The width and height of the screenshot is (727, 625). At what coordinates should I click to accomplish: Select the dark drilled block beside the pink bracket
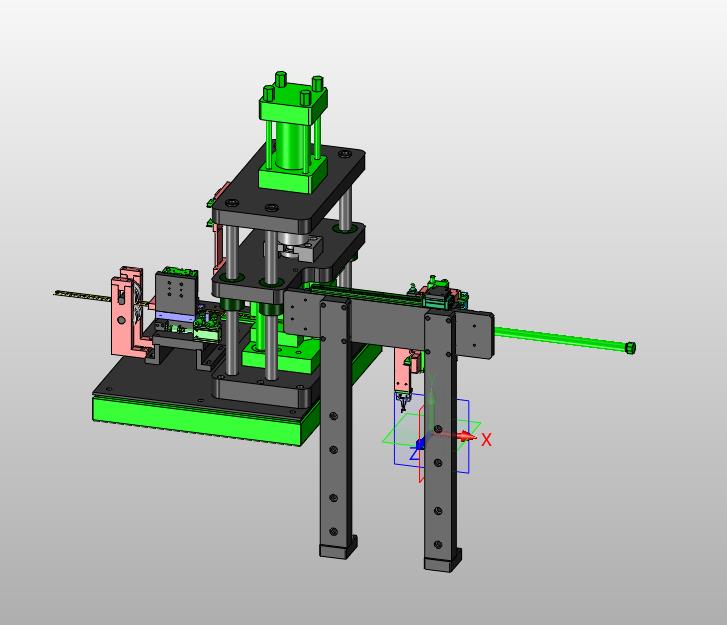(x=175, y=293)
